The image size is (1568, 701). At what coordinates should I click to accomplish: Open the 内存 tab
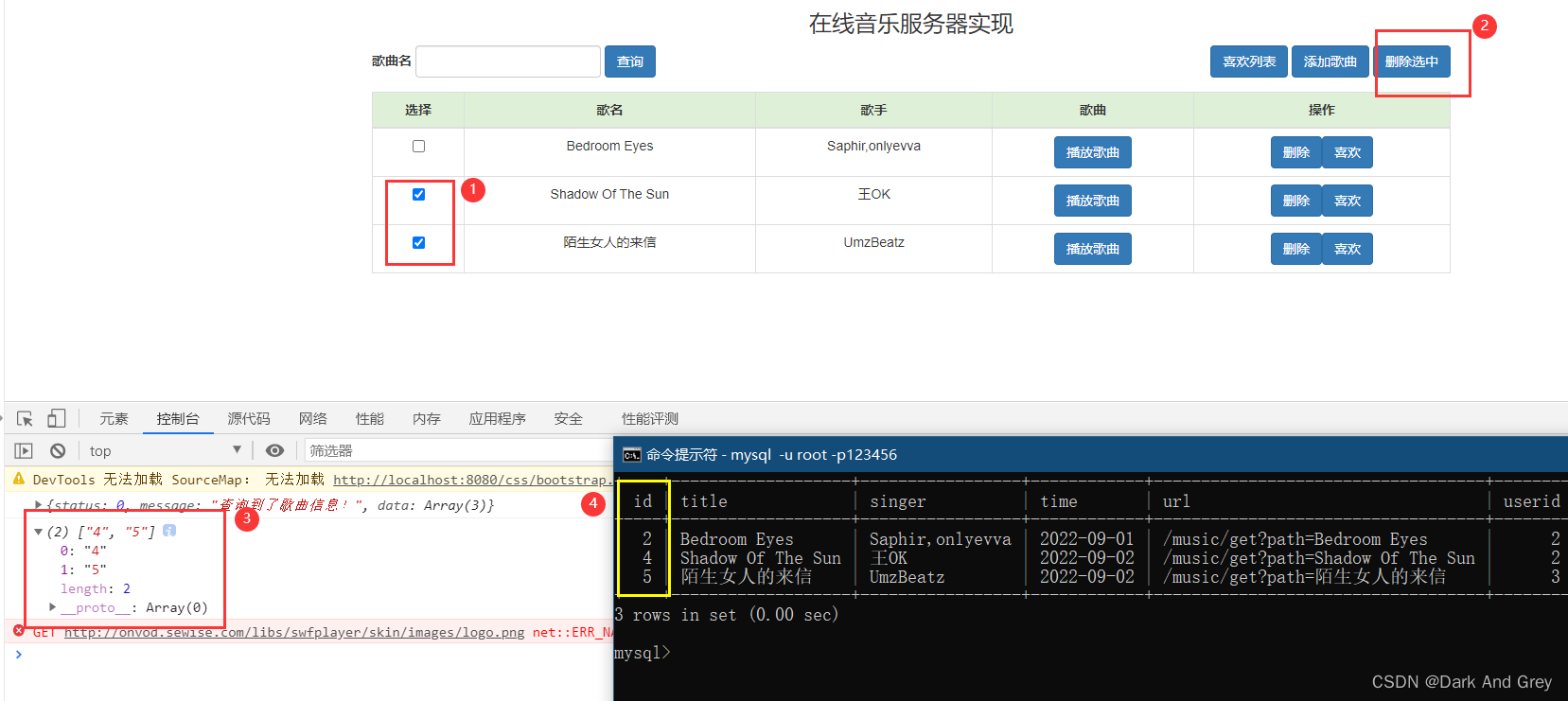pyautogui.click(x=427, y=418)
